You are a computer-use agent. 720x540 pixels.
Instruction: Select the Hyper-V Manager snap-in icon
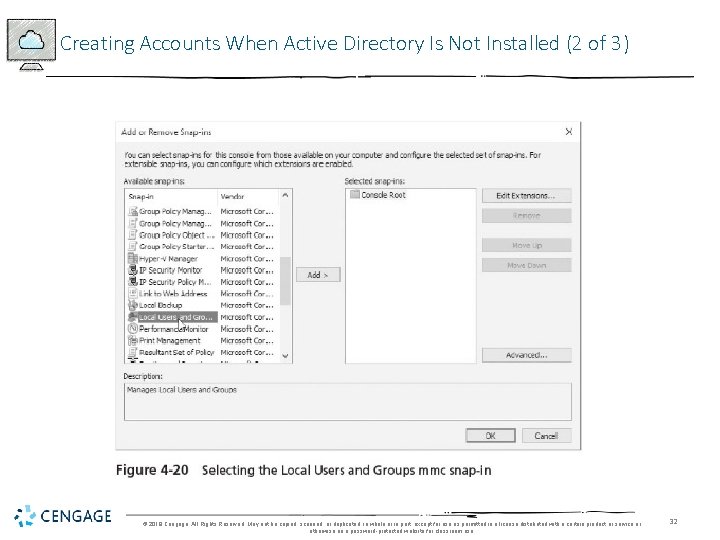[133, 259]
